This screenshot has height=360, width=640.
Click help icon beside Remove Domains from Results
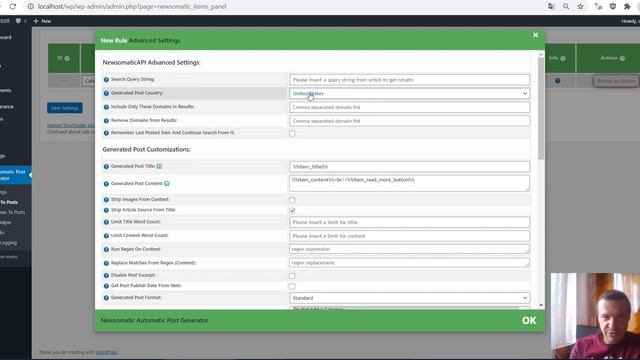pos(106,121)
